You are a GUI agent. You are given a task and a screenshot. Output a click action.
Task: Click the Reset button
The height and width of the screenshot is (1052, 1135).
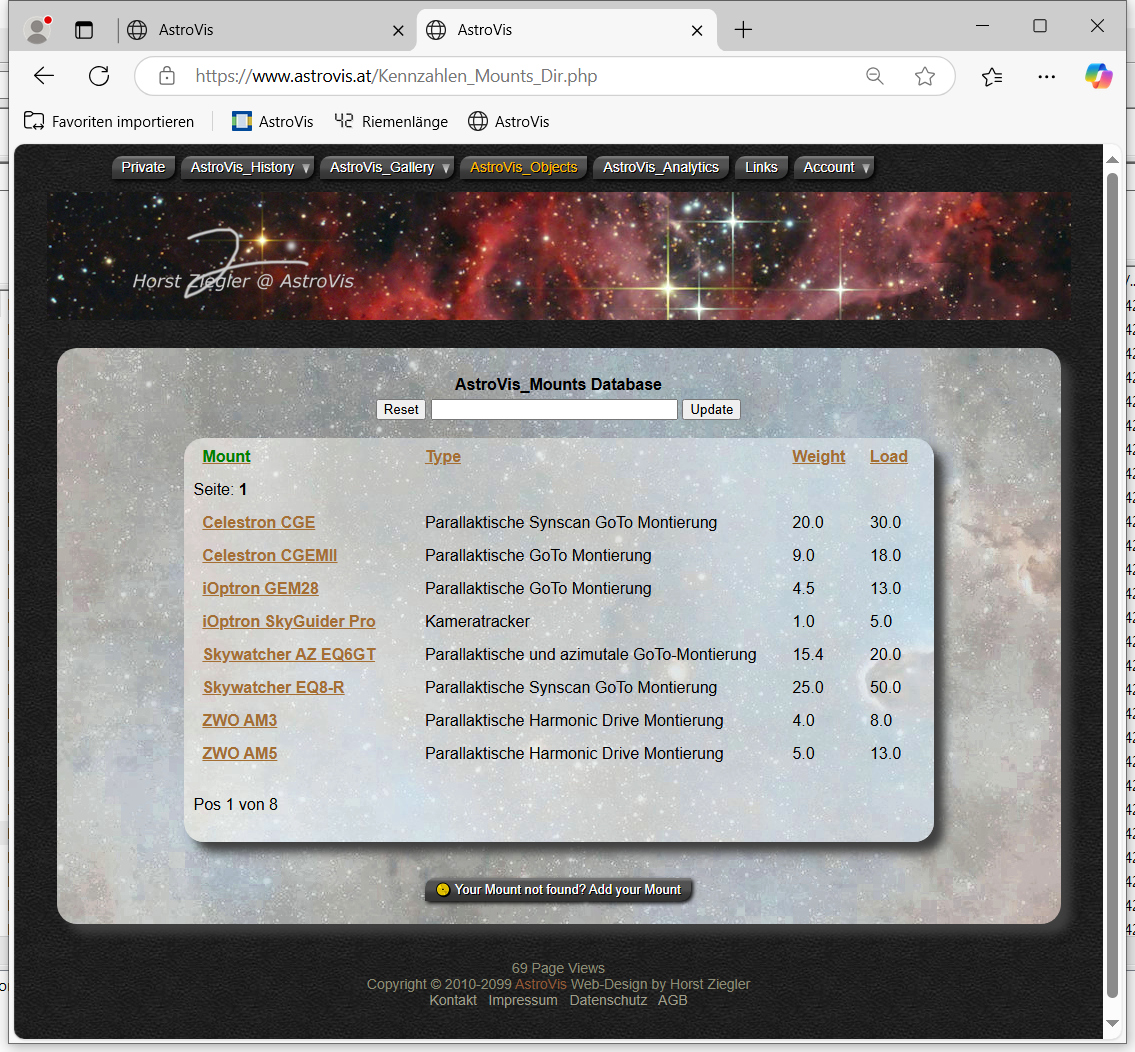[x=401, y=409]
